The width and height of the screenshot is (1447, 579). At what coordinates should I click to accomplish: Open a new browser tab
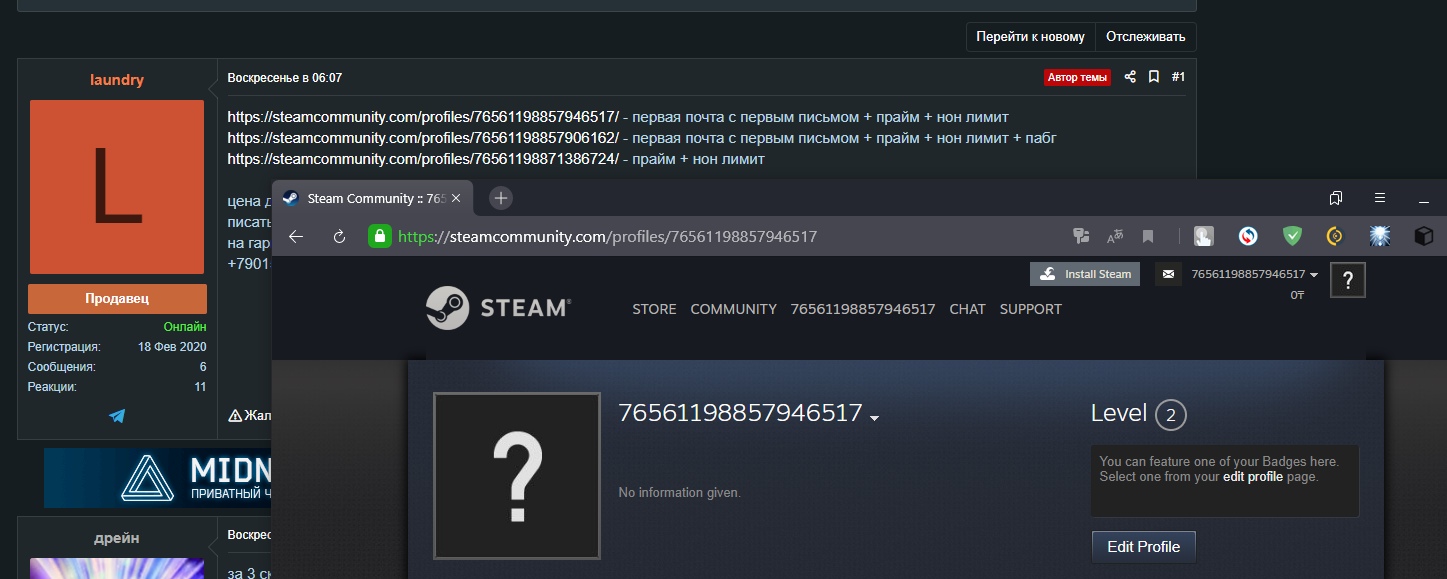click(501, 198)
